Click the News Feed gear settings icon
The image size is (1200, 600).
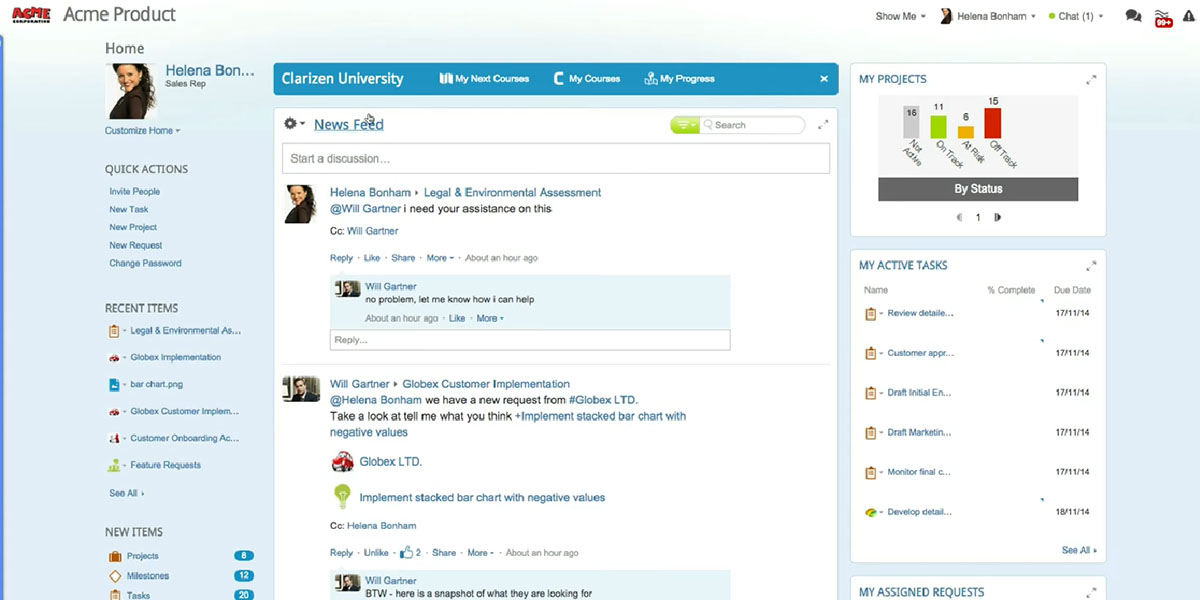click(x=293, y=124)
